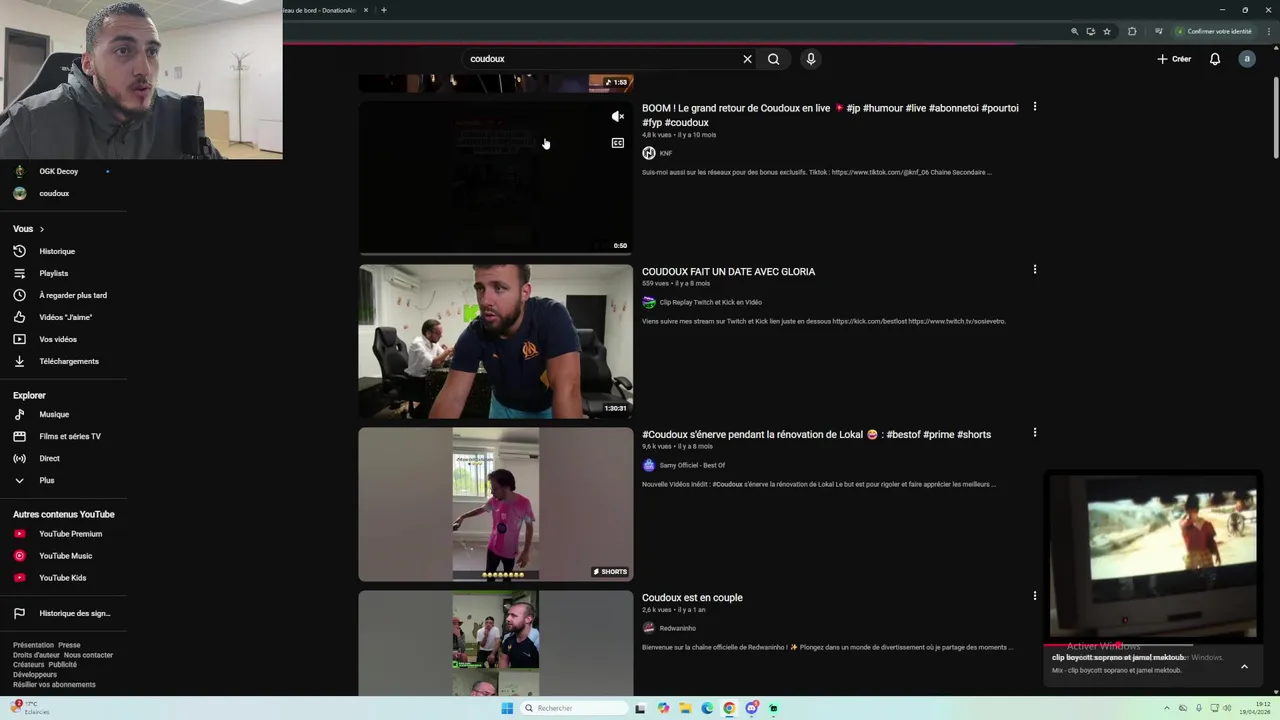Play the Lokal rénovation shorts thumbnail
Viewport: 1280px width, 720px height.
coord(496,504)
